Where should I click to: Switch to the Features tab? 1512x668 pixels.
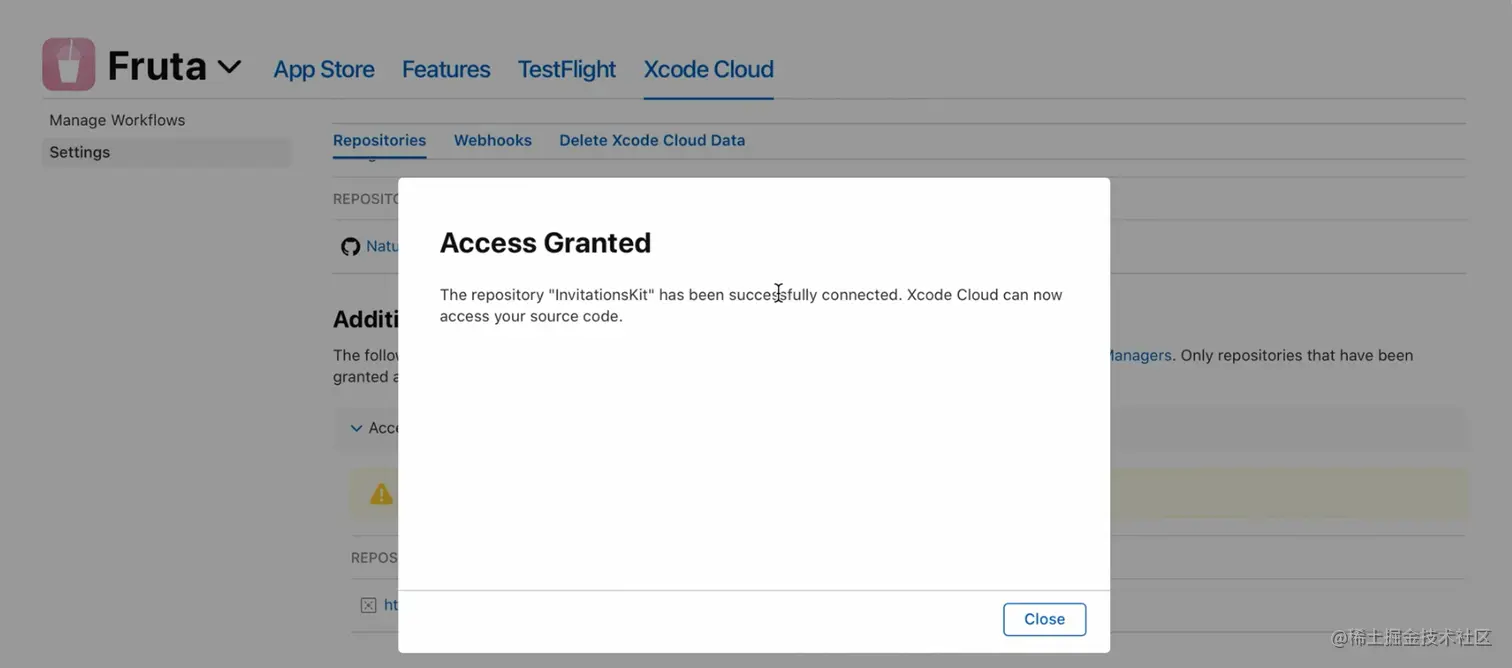(x=446, y=69)
